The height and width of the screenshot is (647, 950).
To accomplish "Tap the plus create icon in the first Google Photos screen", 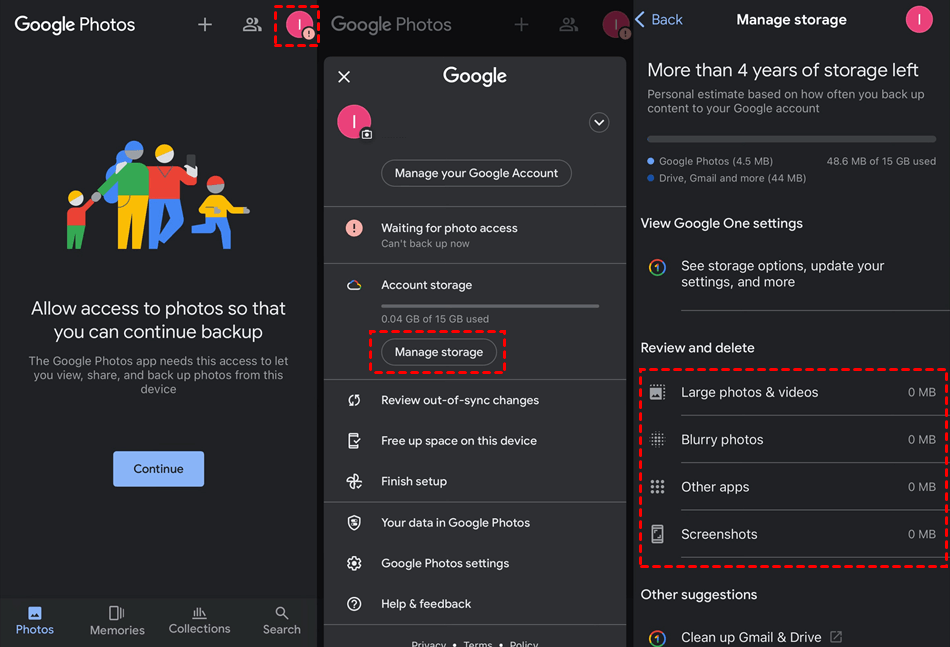I will (x=205, y=24).
